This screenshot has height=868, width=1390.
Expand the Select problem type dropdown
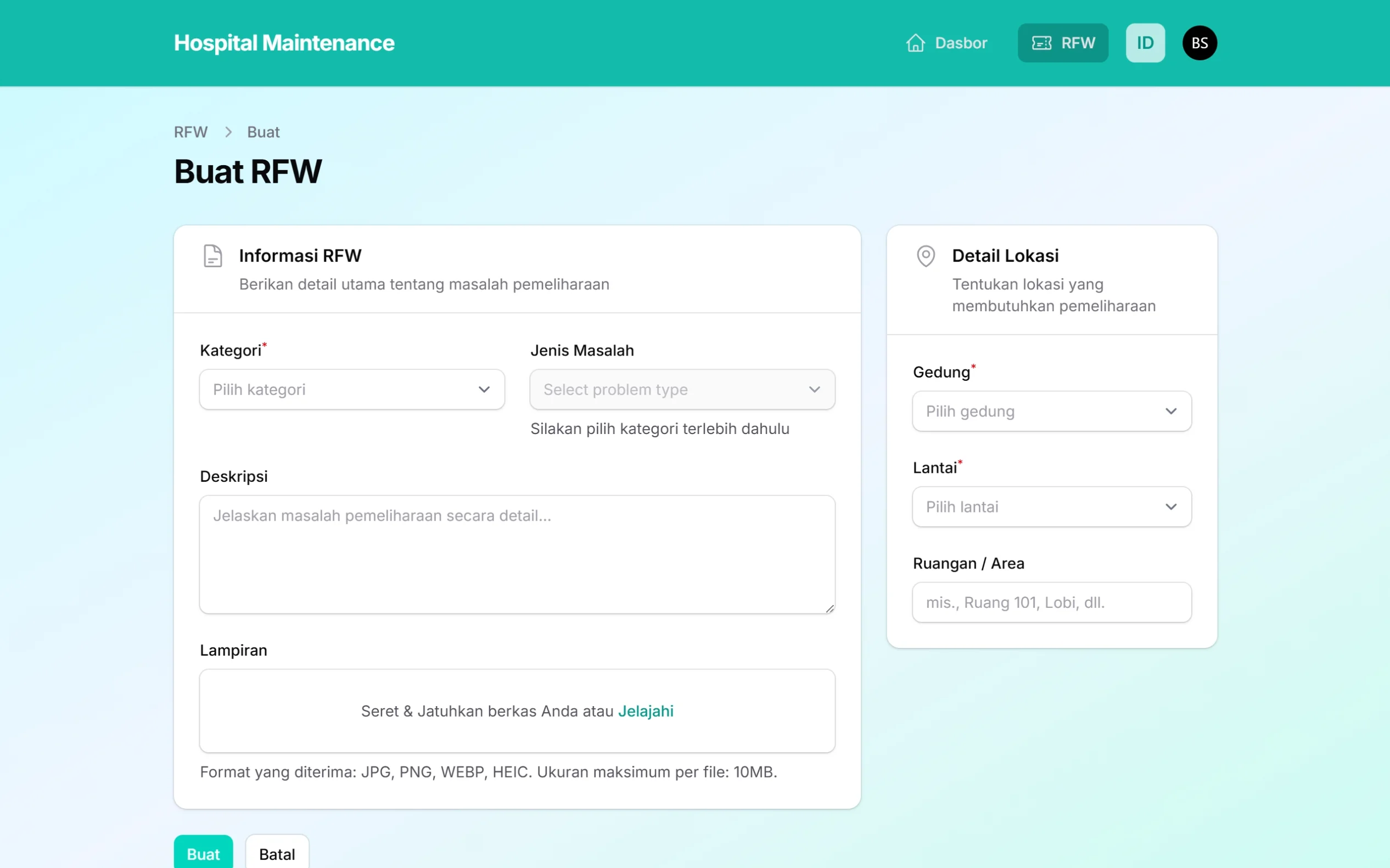[x=682, y=389]
